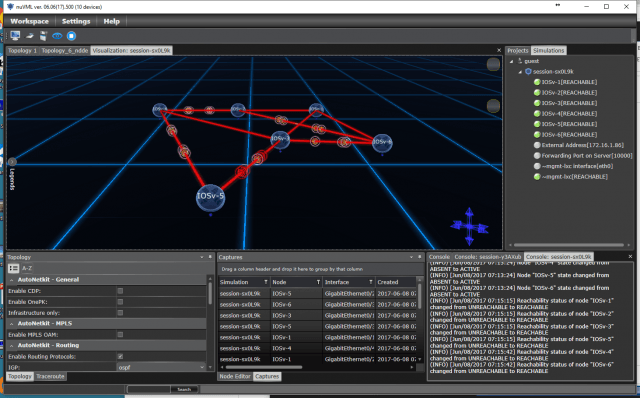Toggle Infrastructure only checkbox

tap(120, 313)
